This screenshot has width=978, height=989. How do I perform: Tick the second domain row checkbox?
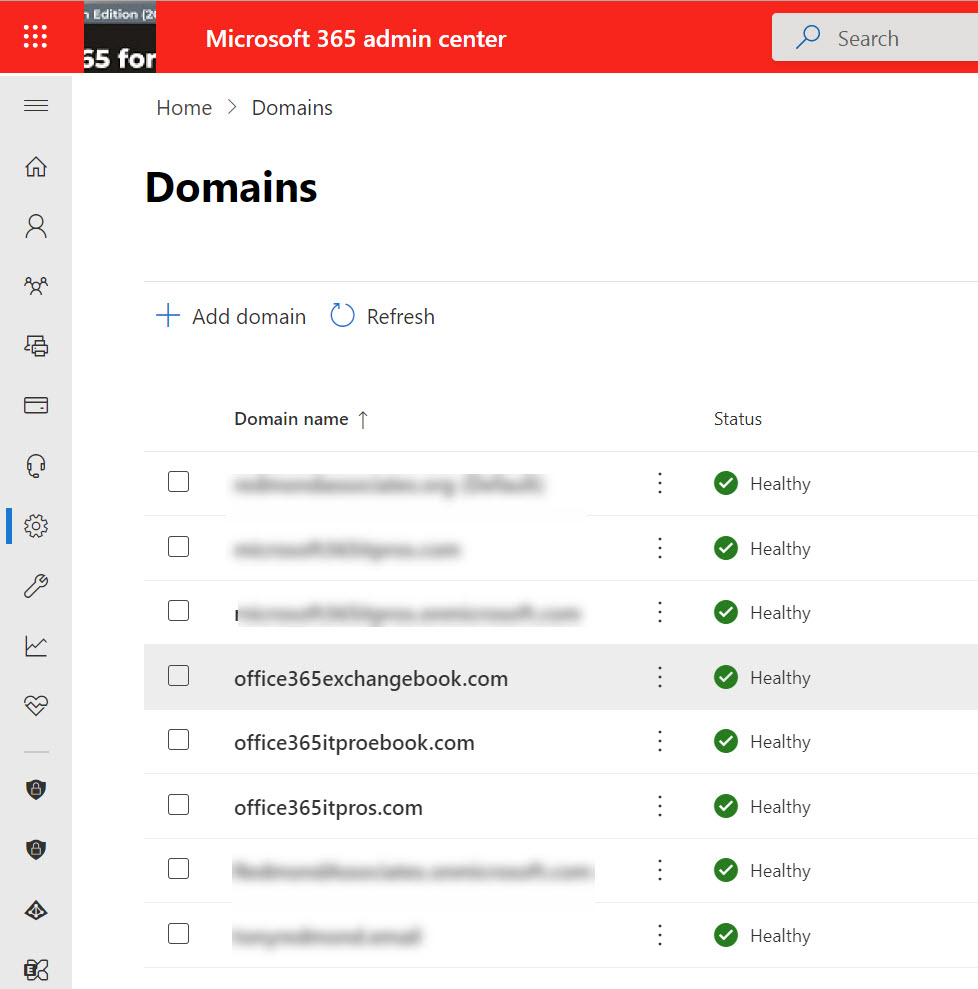coord(178,547)
